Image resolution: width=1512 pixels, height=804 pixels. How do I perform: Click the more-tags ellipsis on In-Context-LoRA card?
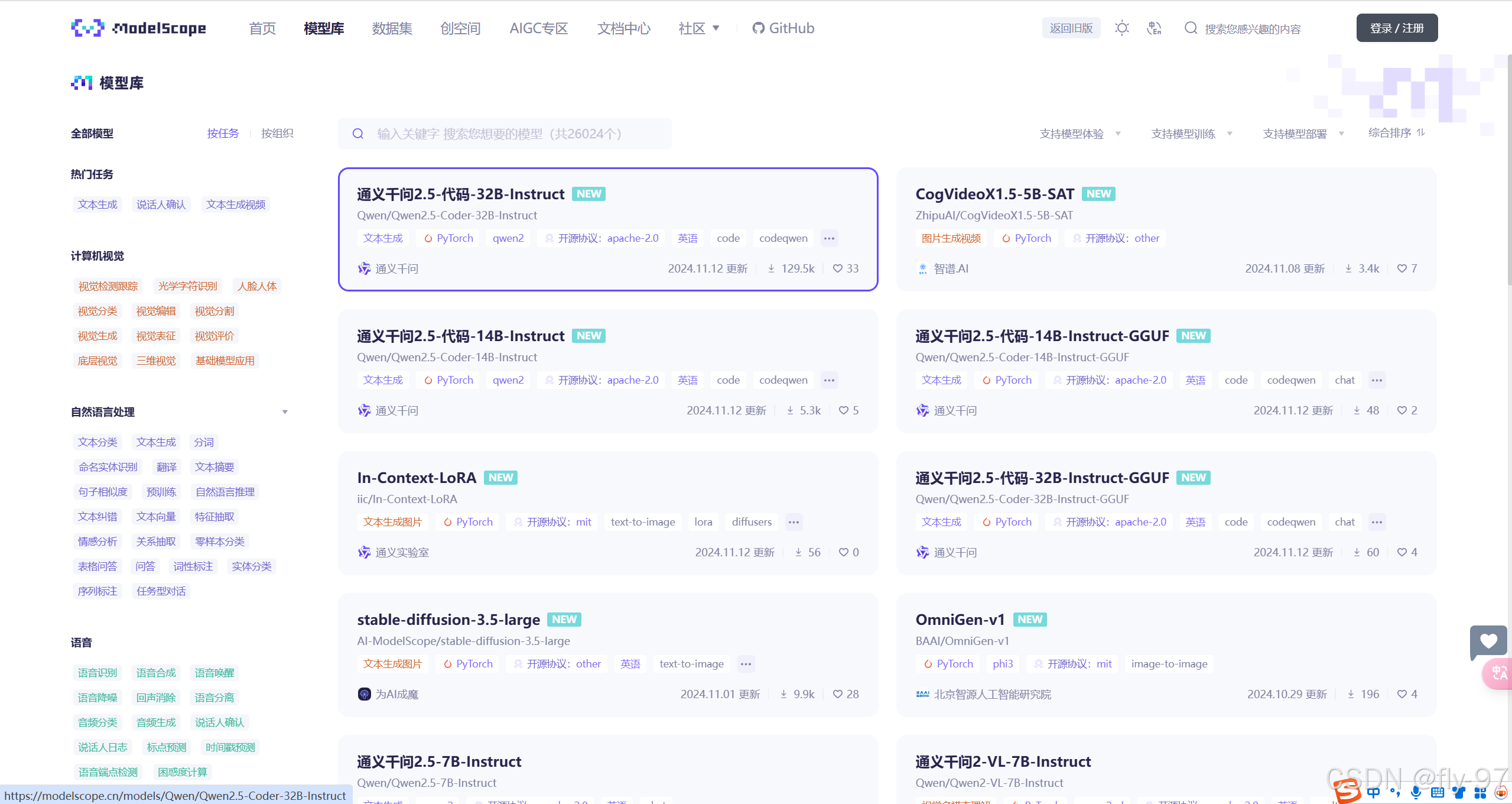[794, 522]
